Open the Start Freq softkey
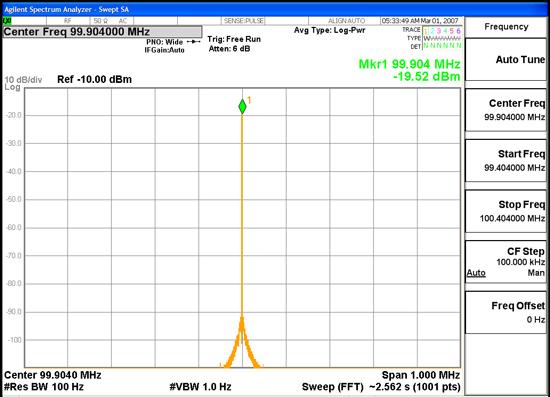The width and height of the screenshot is (550, 397). pos(505,161)
